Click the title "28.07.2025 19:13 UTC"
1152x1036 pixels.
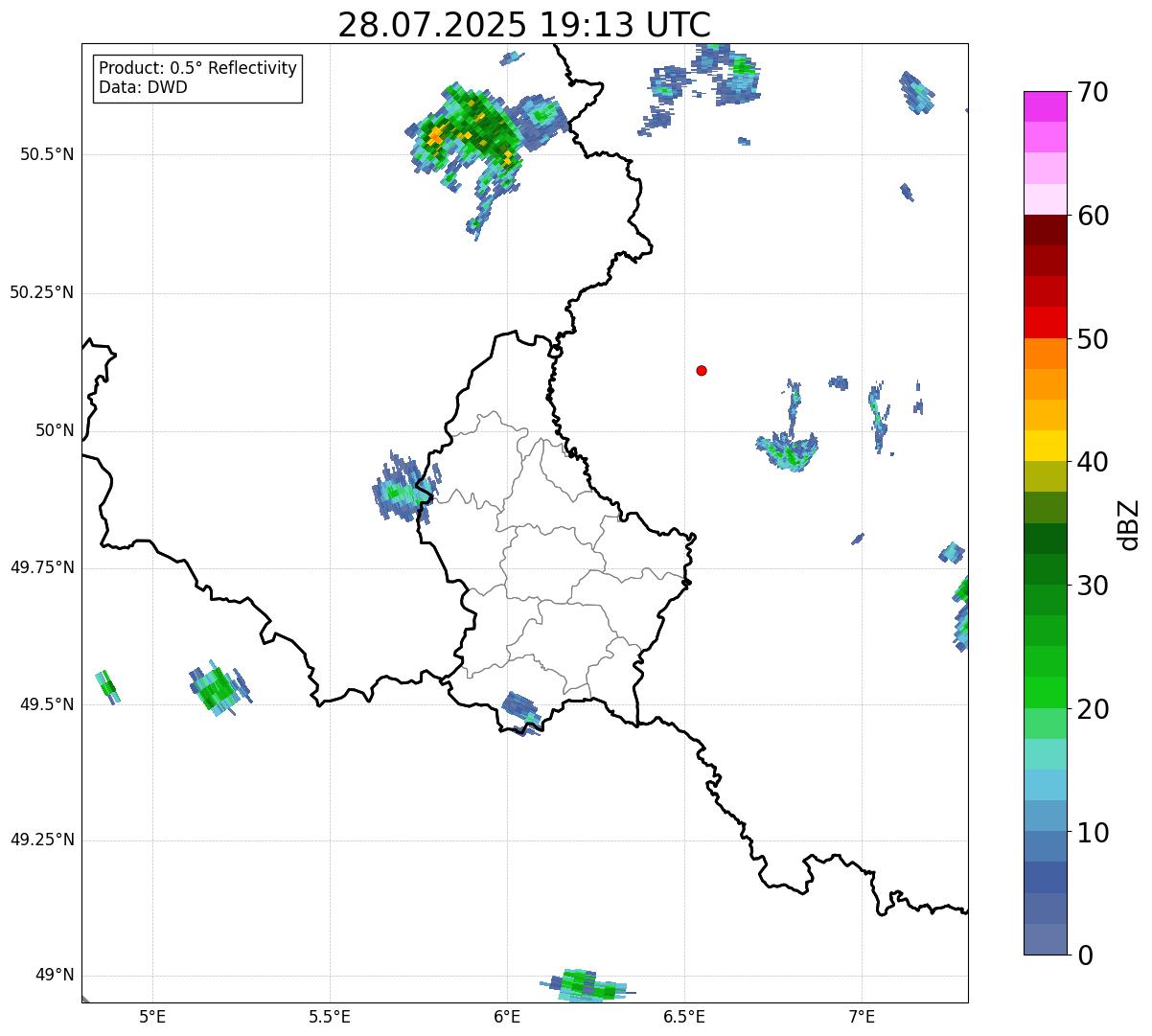coord(524,25)
